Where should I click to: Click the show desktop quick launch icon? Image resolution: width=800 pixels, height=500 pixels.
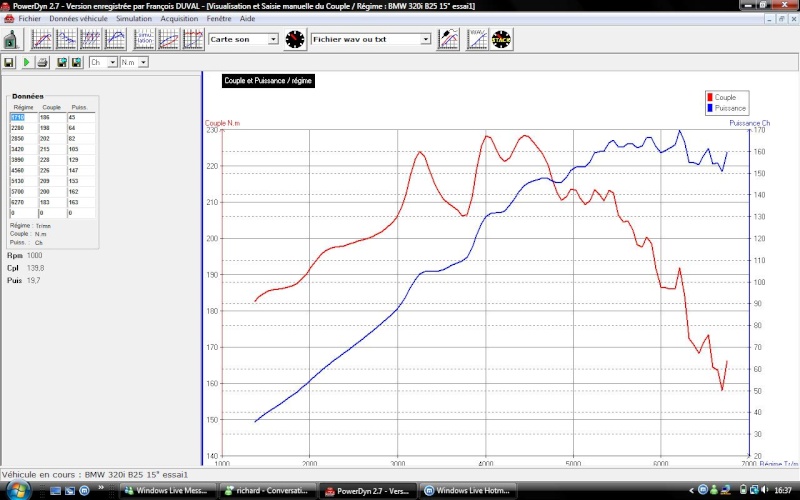[56, 491]
